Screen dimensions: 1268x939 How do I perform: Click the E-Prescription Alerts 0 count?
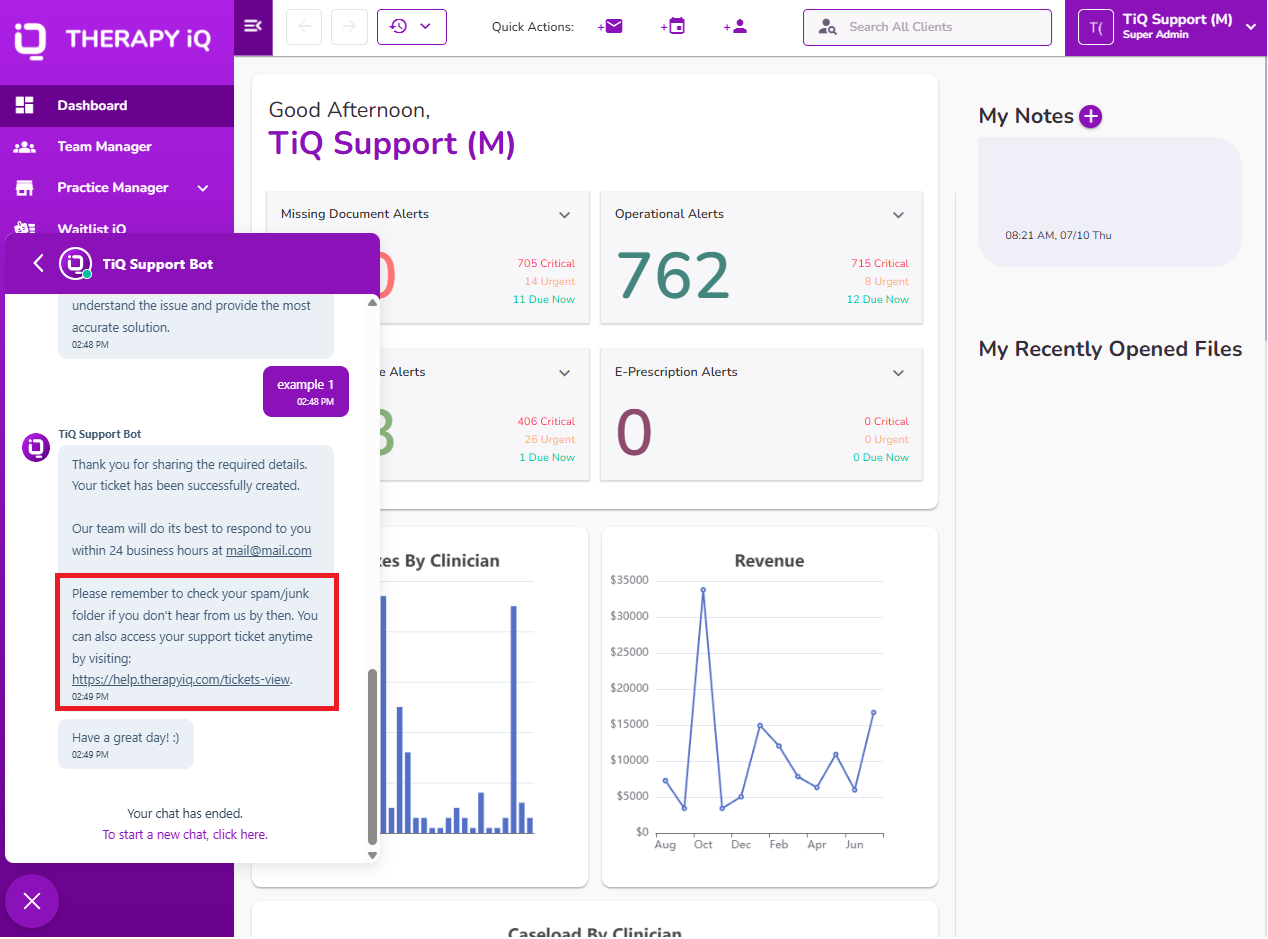634,434
